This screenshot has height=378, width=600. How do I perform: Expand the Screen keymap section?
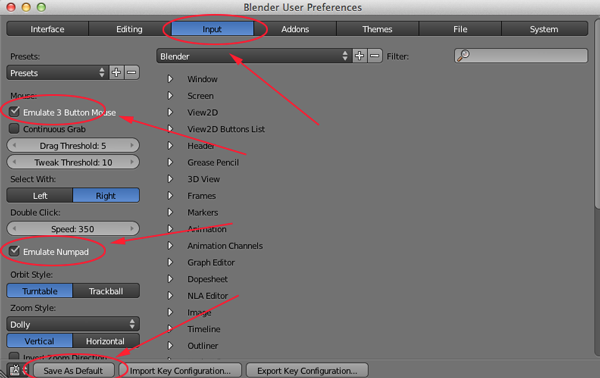[170, 95]
